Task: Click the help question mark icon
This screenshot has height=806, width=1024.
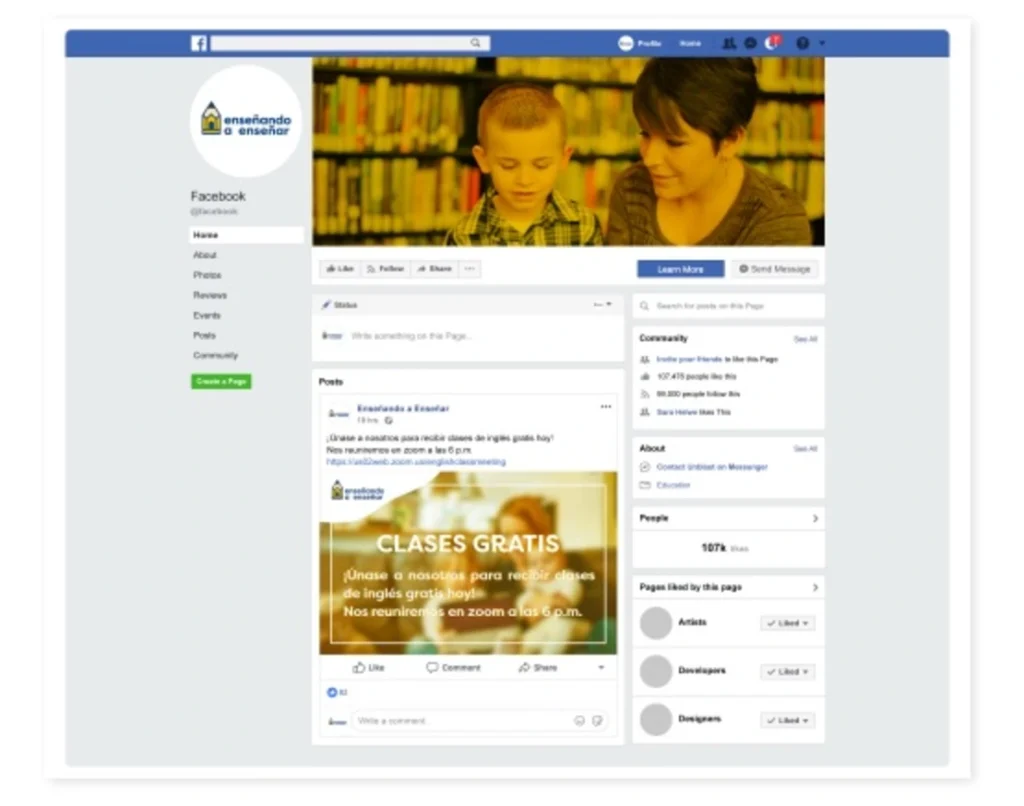Action: [802, 43]
